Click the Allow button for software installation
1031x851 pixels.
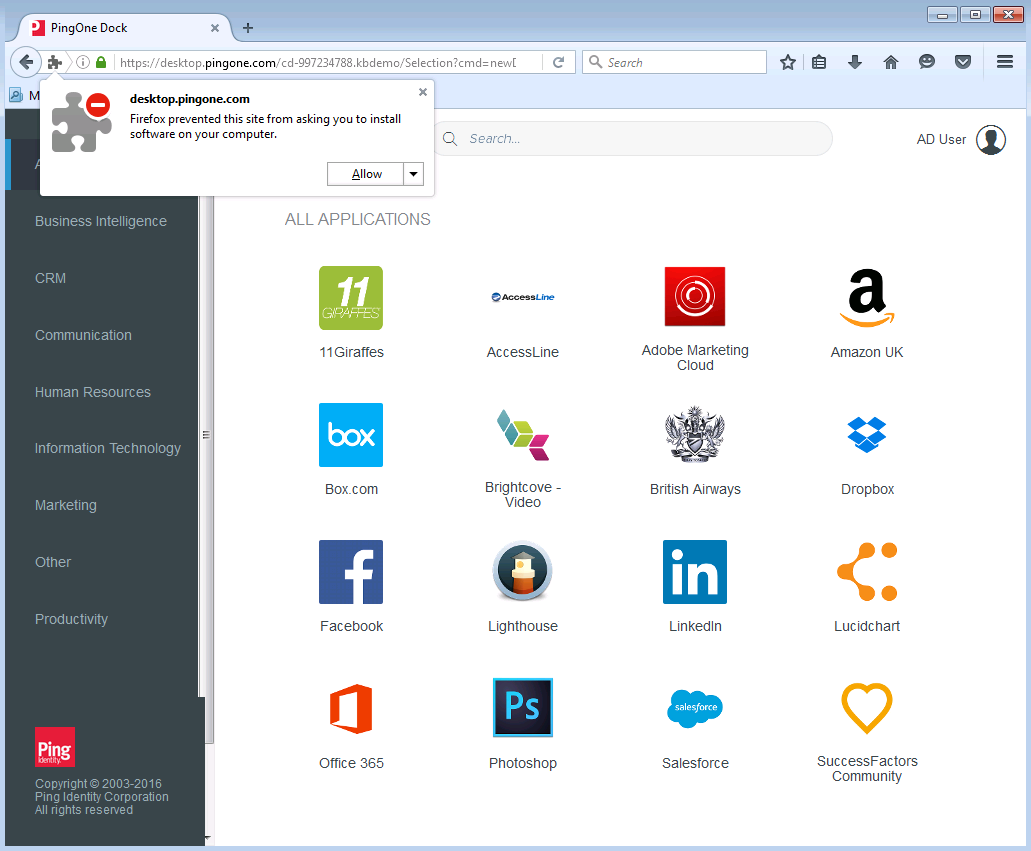(x=365, y=173)
